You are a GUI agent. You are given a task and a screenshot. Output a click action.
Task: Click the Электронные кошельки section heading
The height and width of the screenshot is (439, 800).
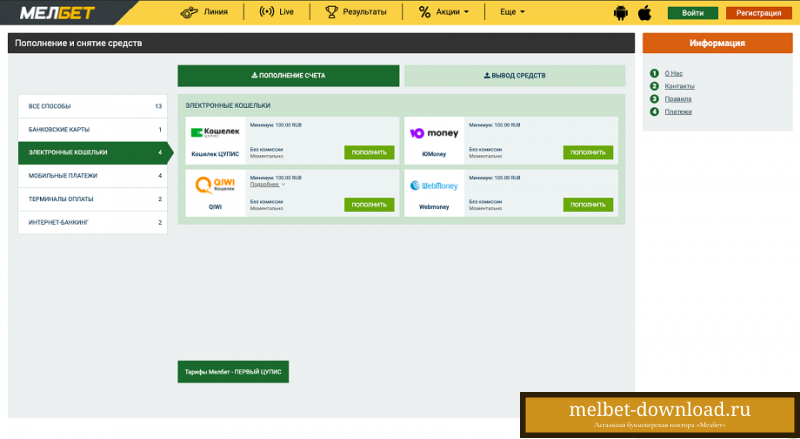[228, 106]
